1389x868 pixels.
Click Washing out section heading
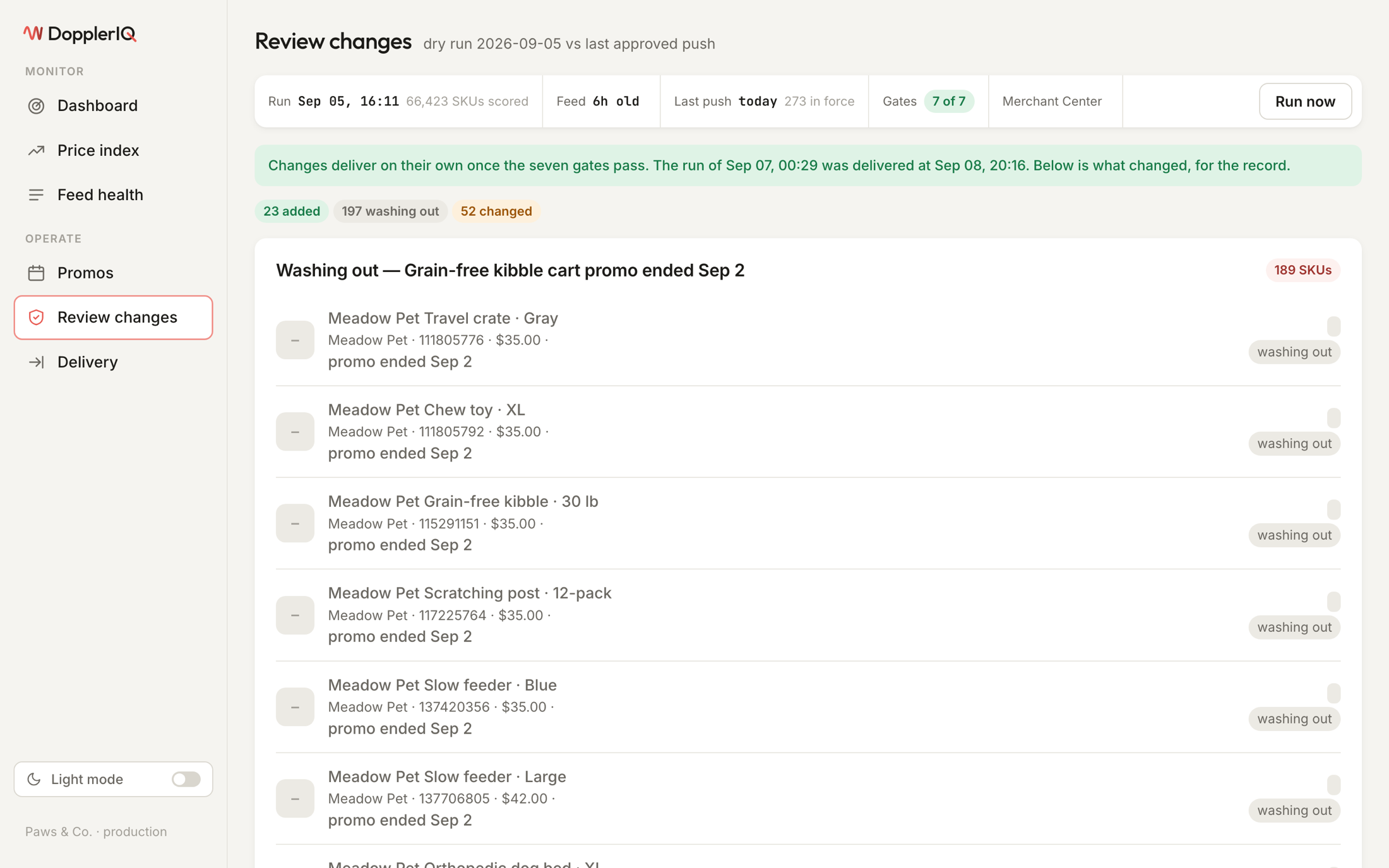pyautogui.click(x=510, y=270)
